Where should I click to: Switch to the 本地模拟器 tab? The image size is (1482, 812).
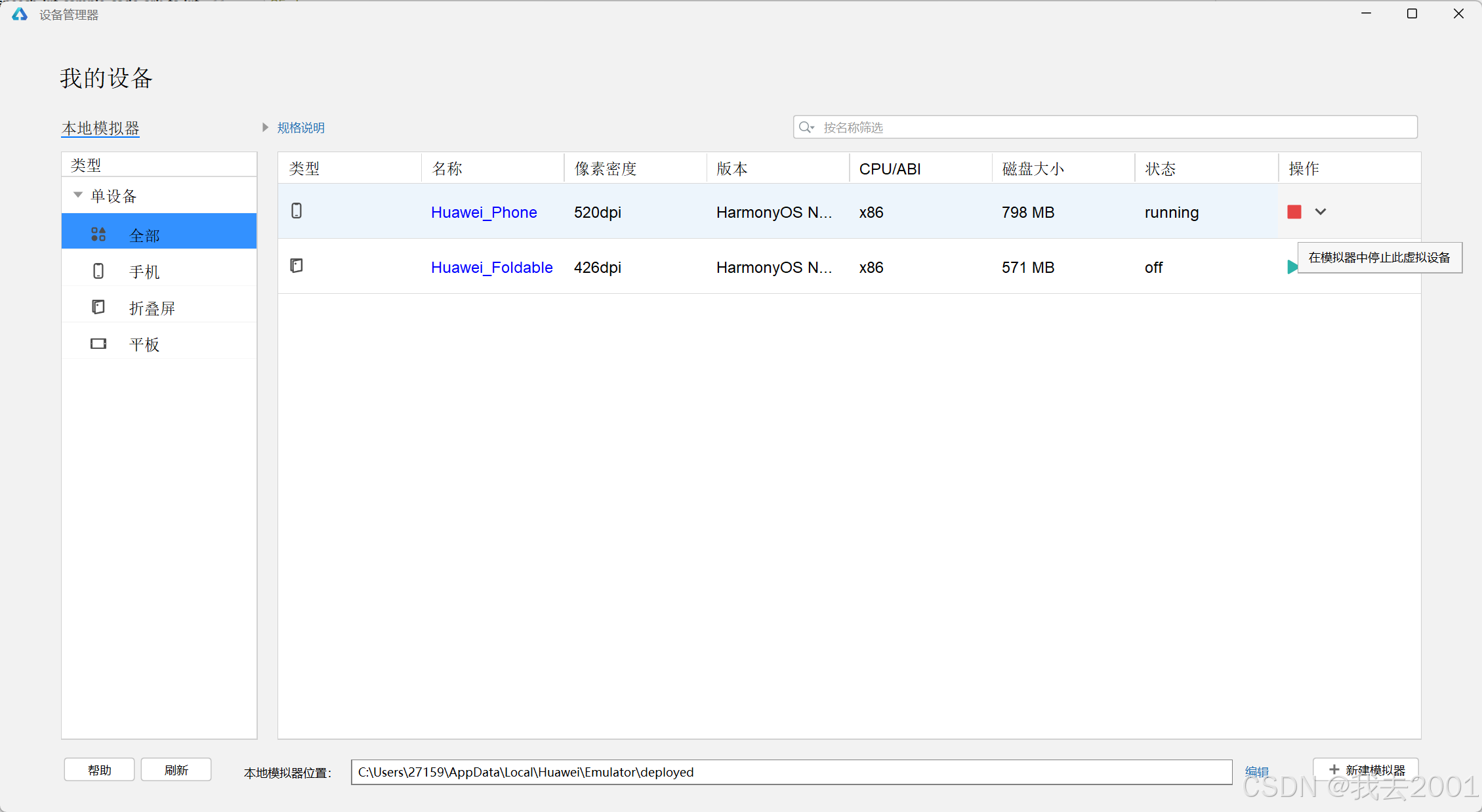100,129
